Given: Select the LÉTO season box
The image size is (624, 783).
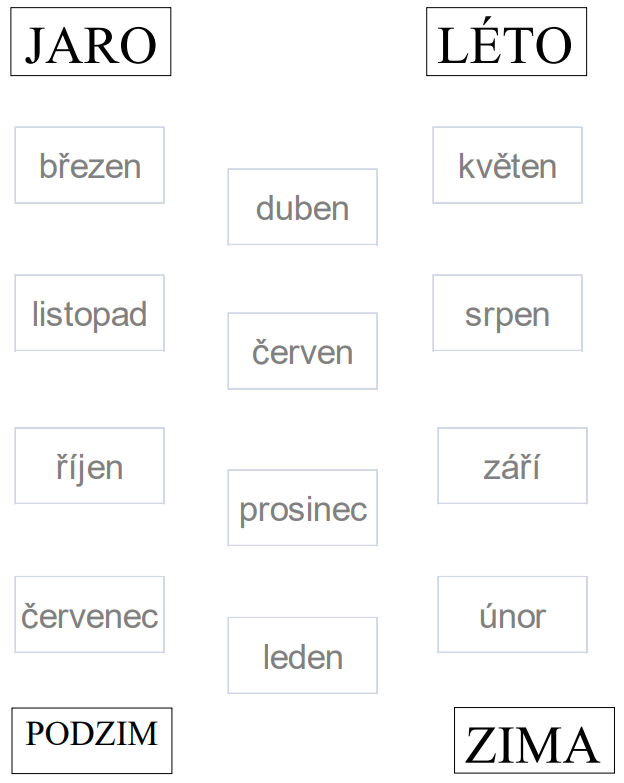Looking at the screenshot, I should (x=506, y=41).
